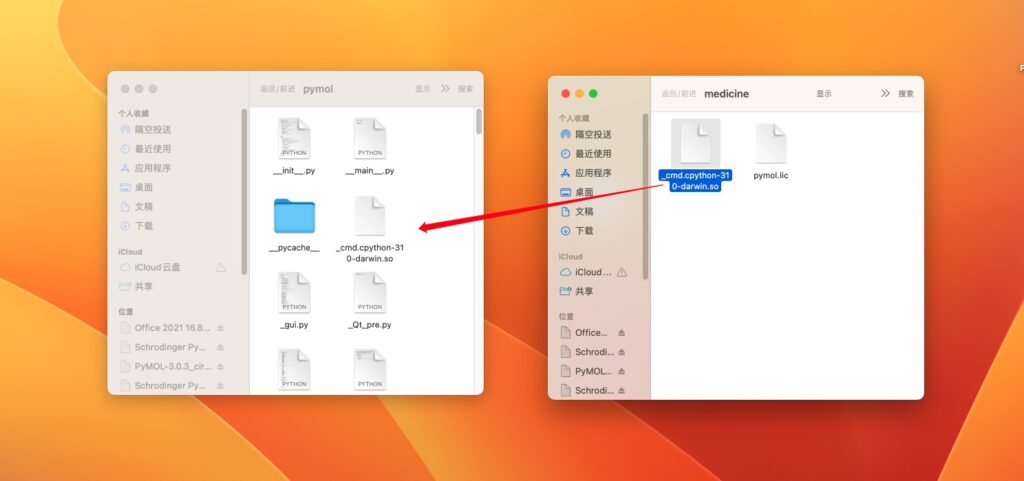The image size is (1024, 481).
Task: Expand toolbar overflow chevrons in pymol window
Action: [x=445, y=89]
